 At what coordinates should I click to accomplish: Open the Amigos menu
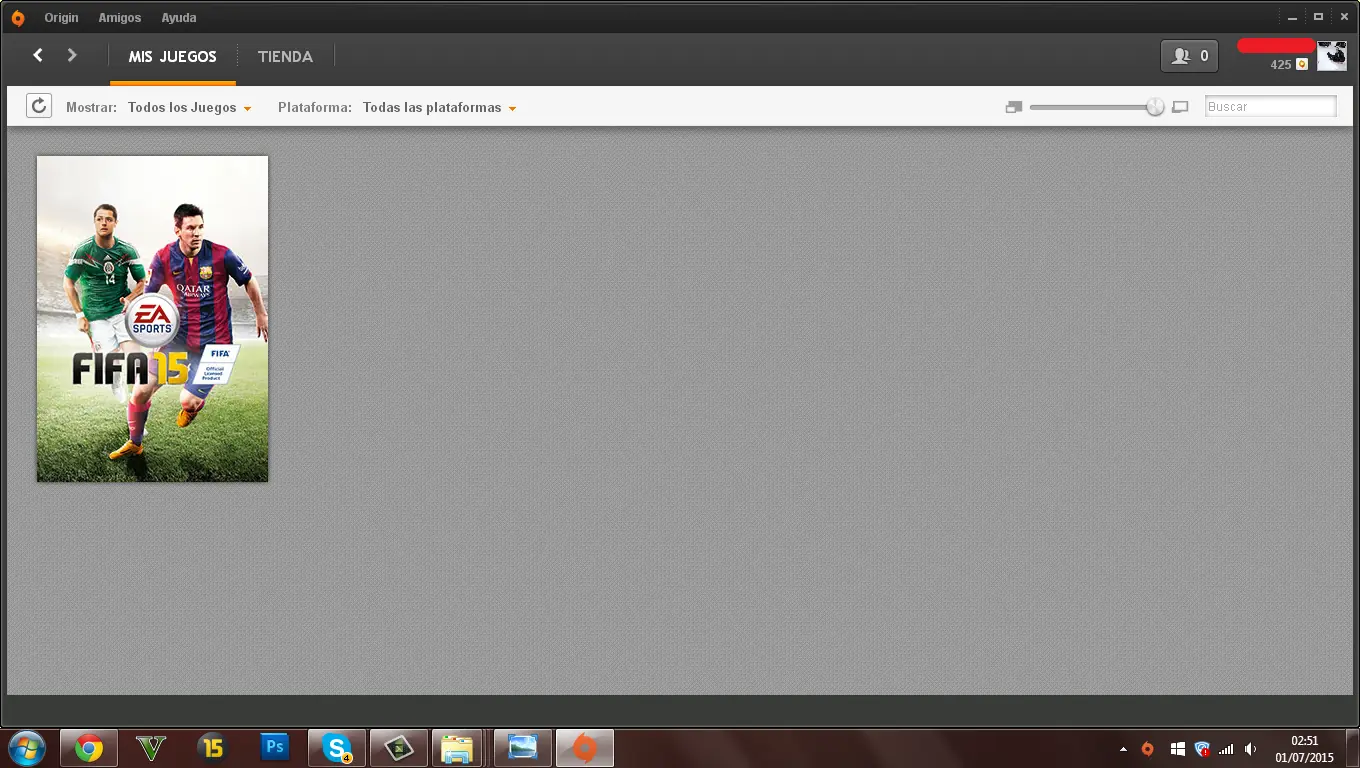pyautogui.click(x=120, y=18)
